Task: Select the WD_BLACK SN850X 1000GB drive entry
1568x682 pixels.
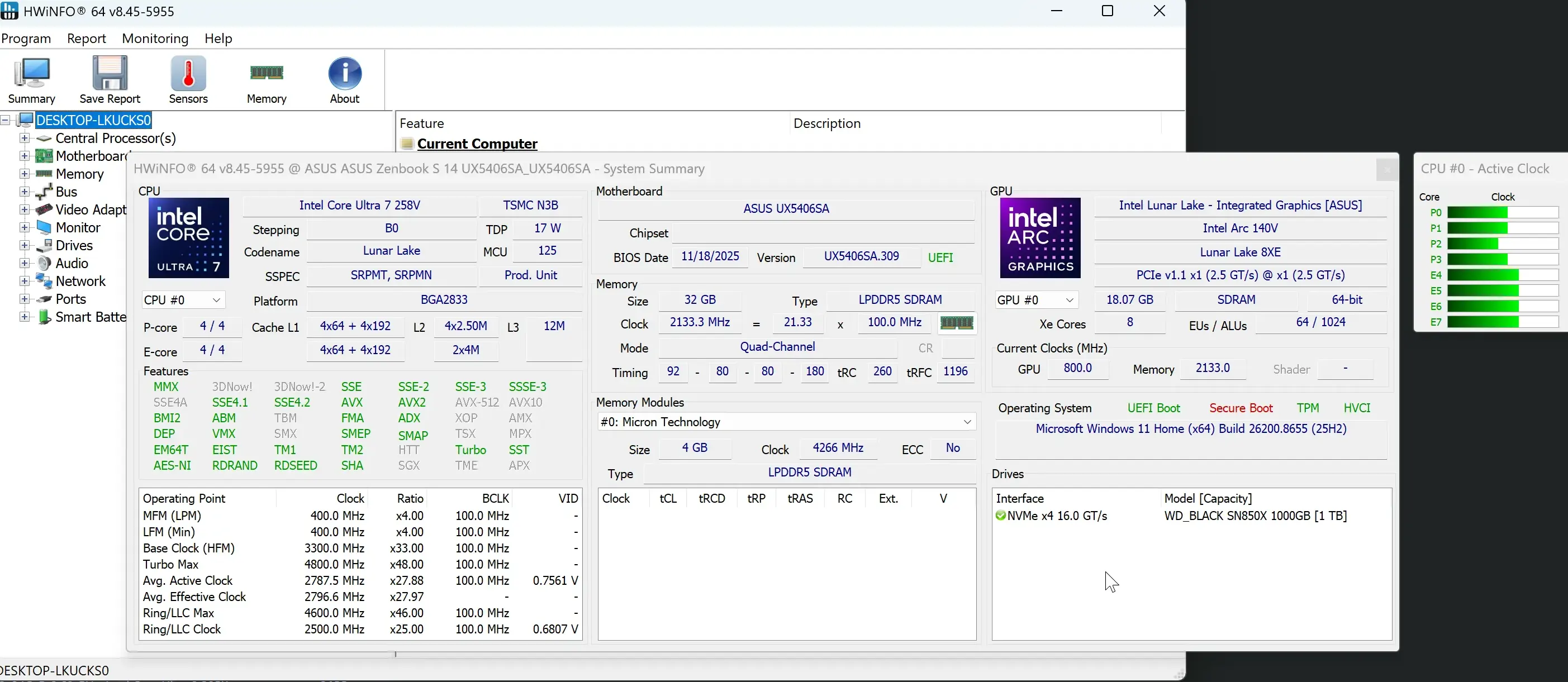Action: tap(1255, 516)
